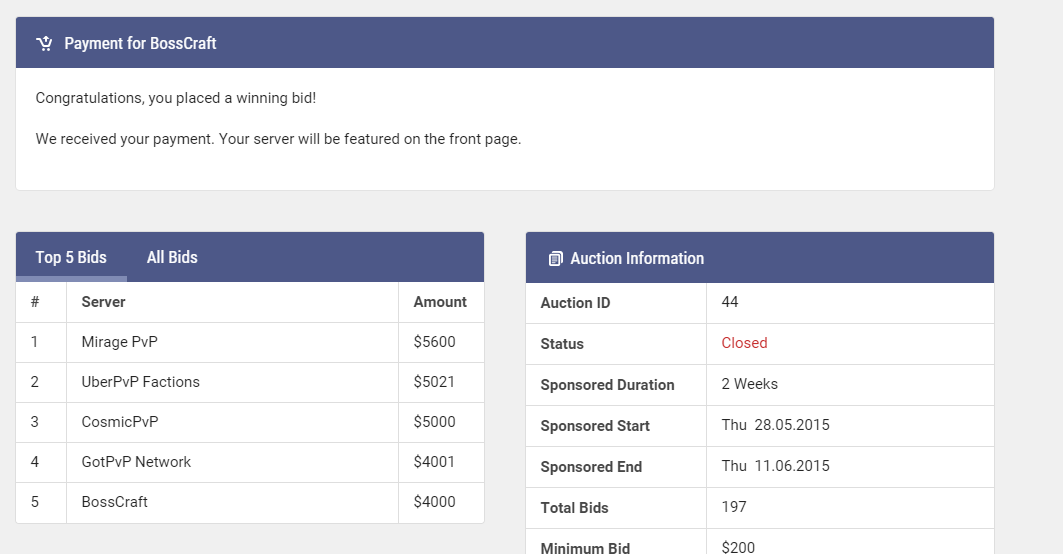The image size is (1063, 554).
Task: Click the Mirage PvP server entry
Action: pyautogui.click(x=119, y=342)
